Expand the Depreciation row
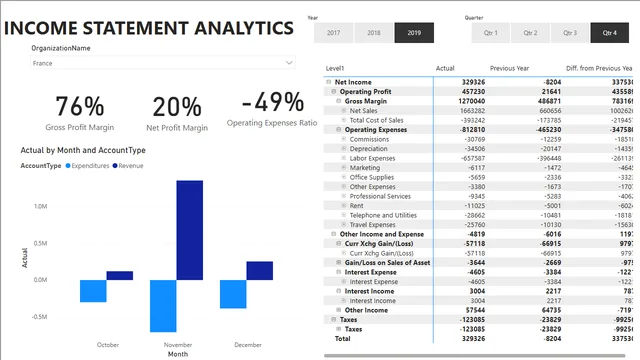The image size is (640, 360). coord(343,149)
